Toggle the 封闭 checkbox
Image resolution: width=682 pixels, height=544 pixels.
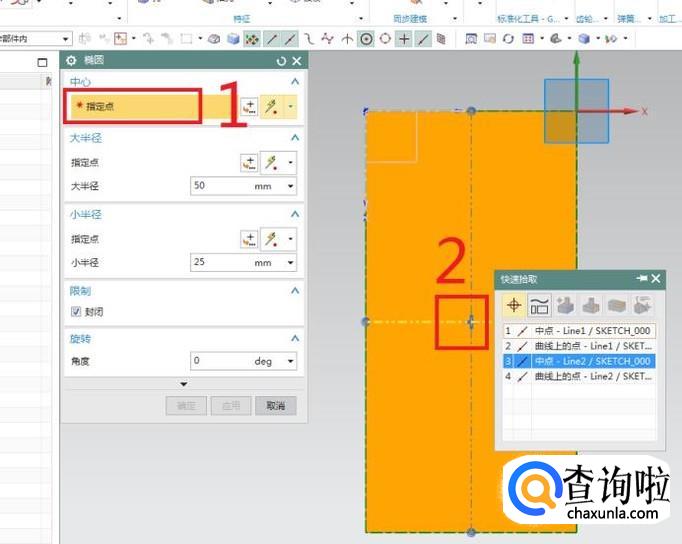tap(76, 311)
